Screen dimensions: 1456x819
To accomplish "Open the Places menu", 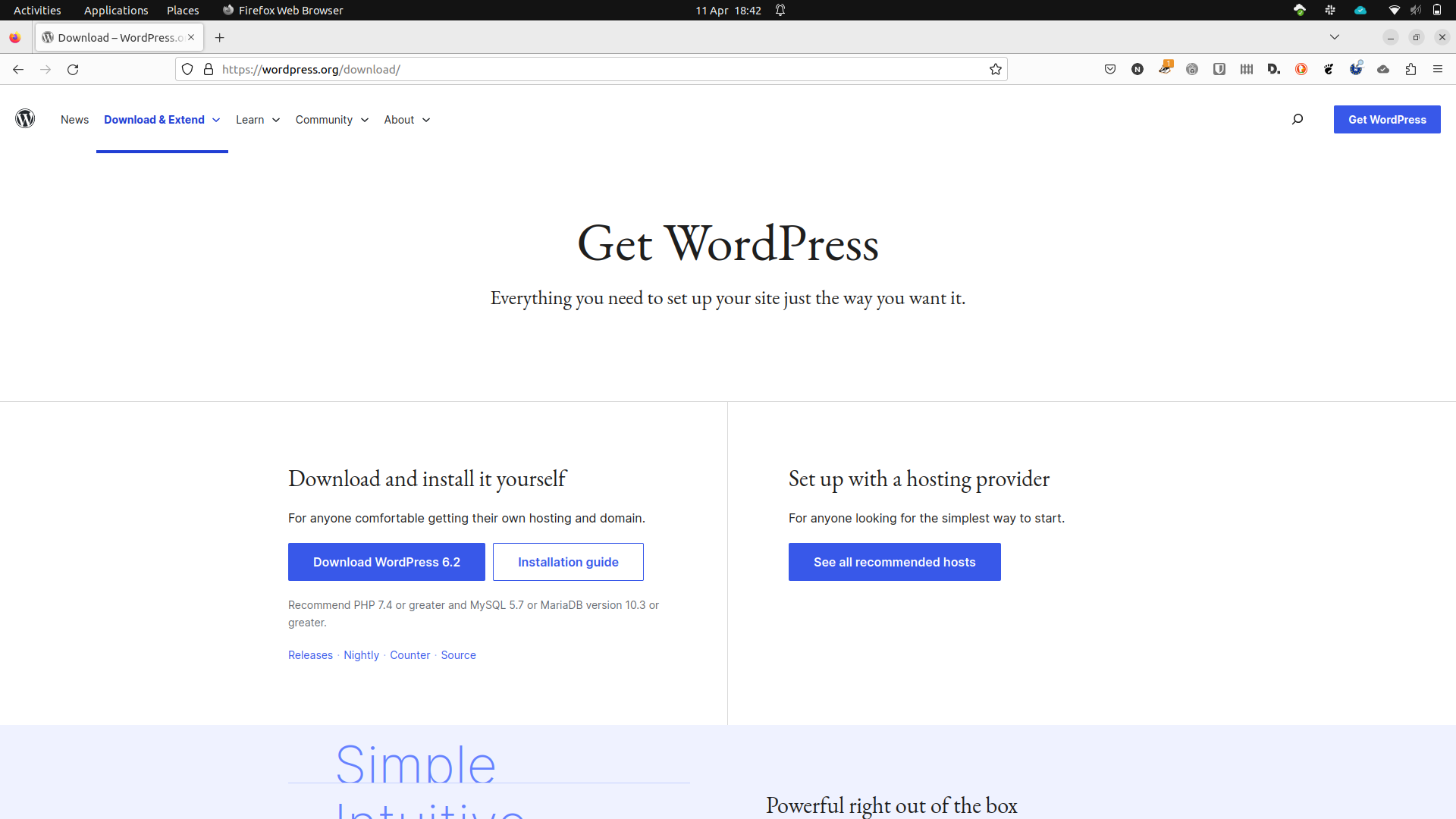I will coord(183,10).
